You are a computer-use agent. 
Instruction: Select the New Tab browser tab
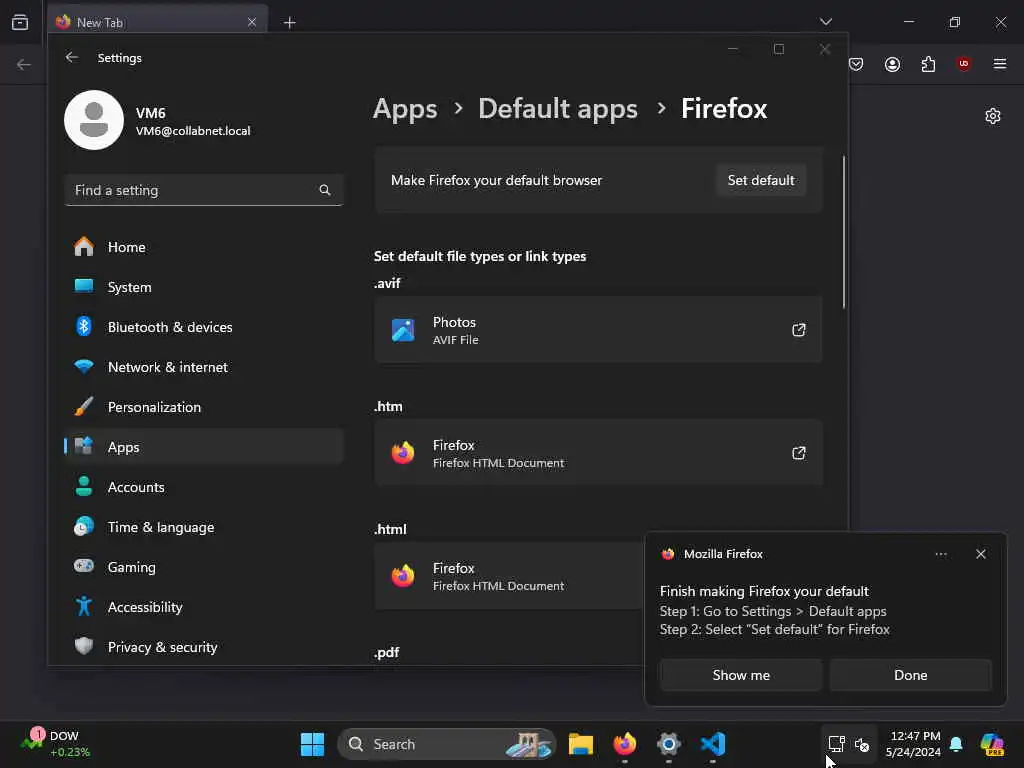click(x=157, y=22)
